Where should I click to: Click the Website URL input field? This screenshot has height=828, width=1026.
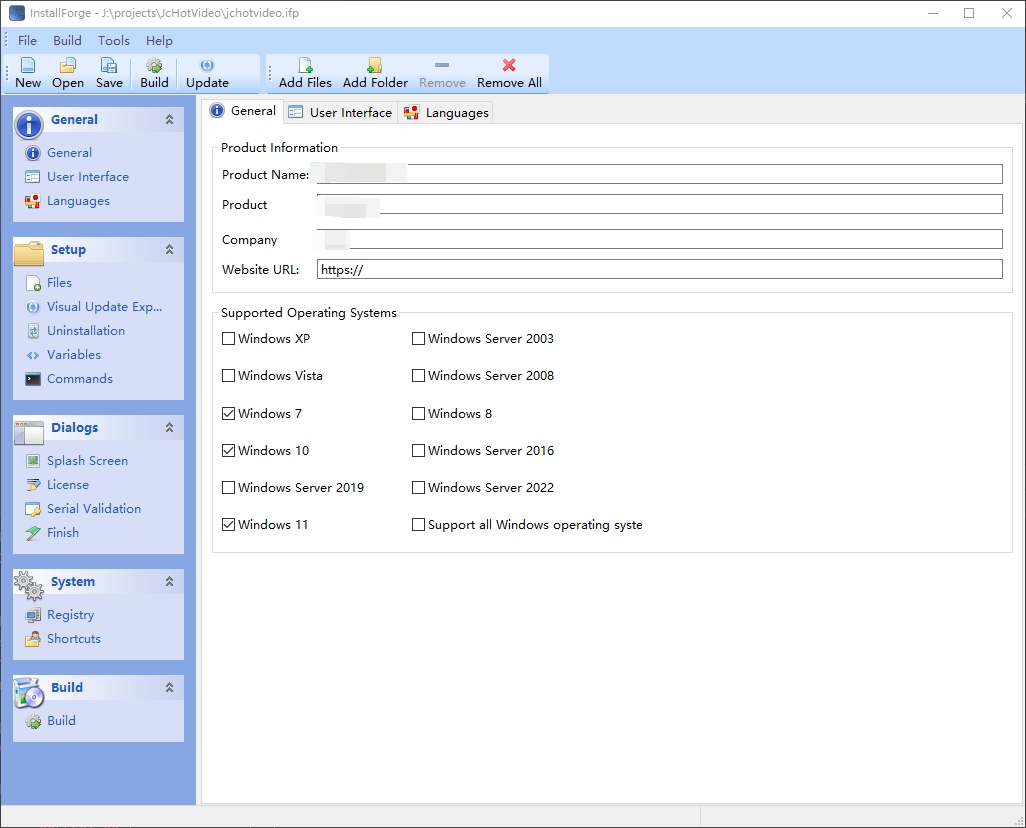[660, 269]
